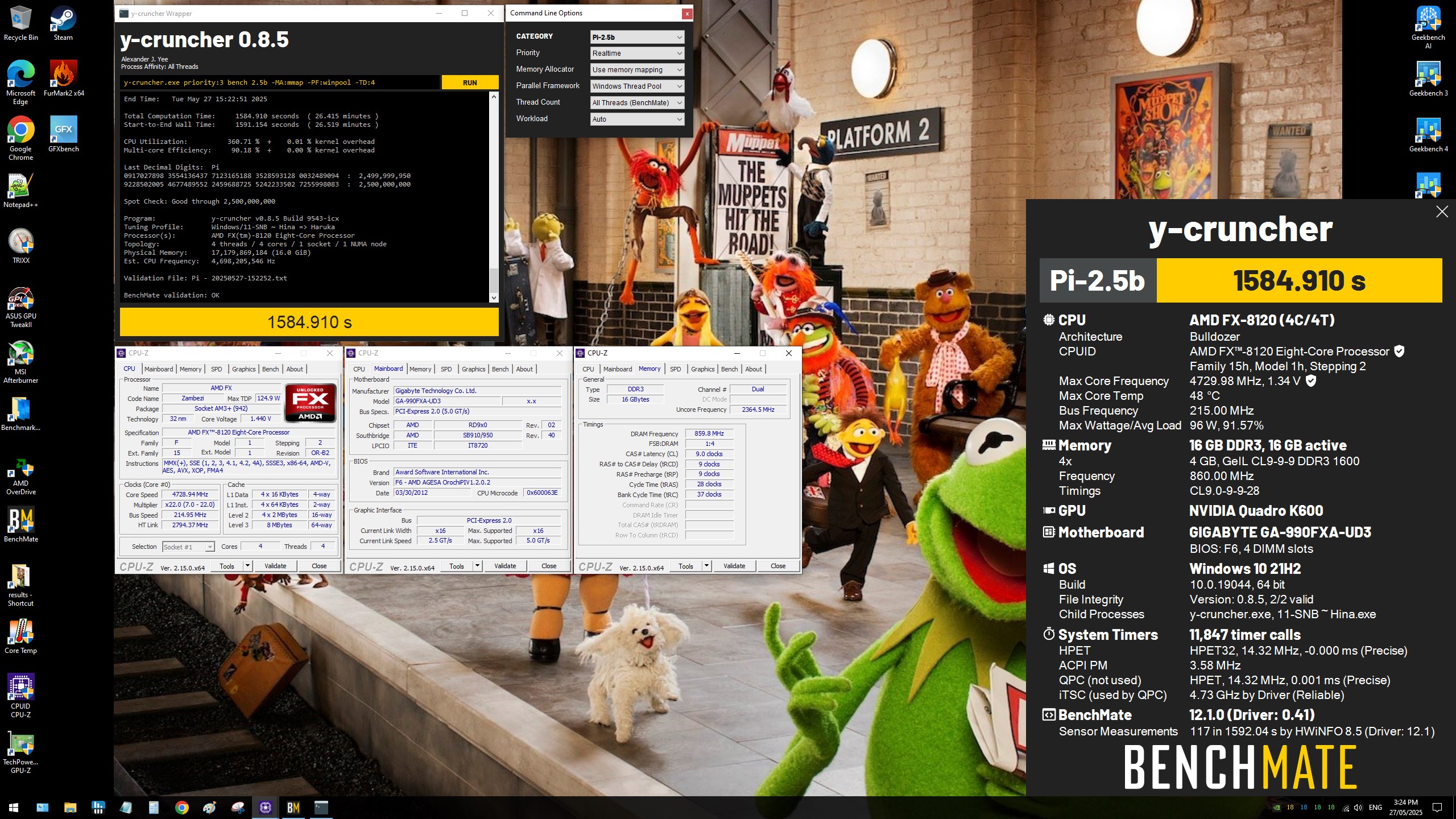This screenshot has width=1456, height=819.
Task: Open Bench tab in CPU-Z CPU window
Action: point(271,369)
